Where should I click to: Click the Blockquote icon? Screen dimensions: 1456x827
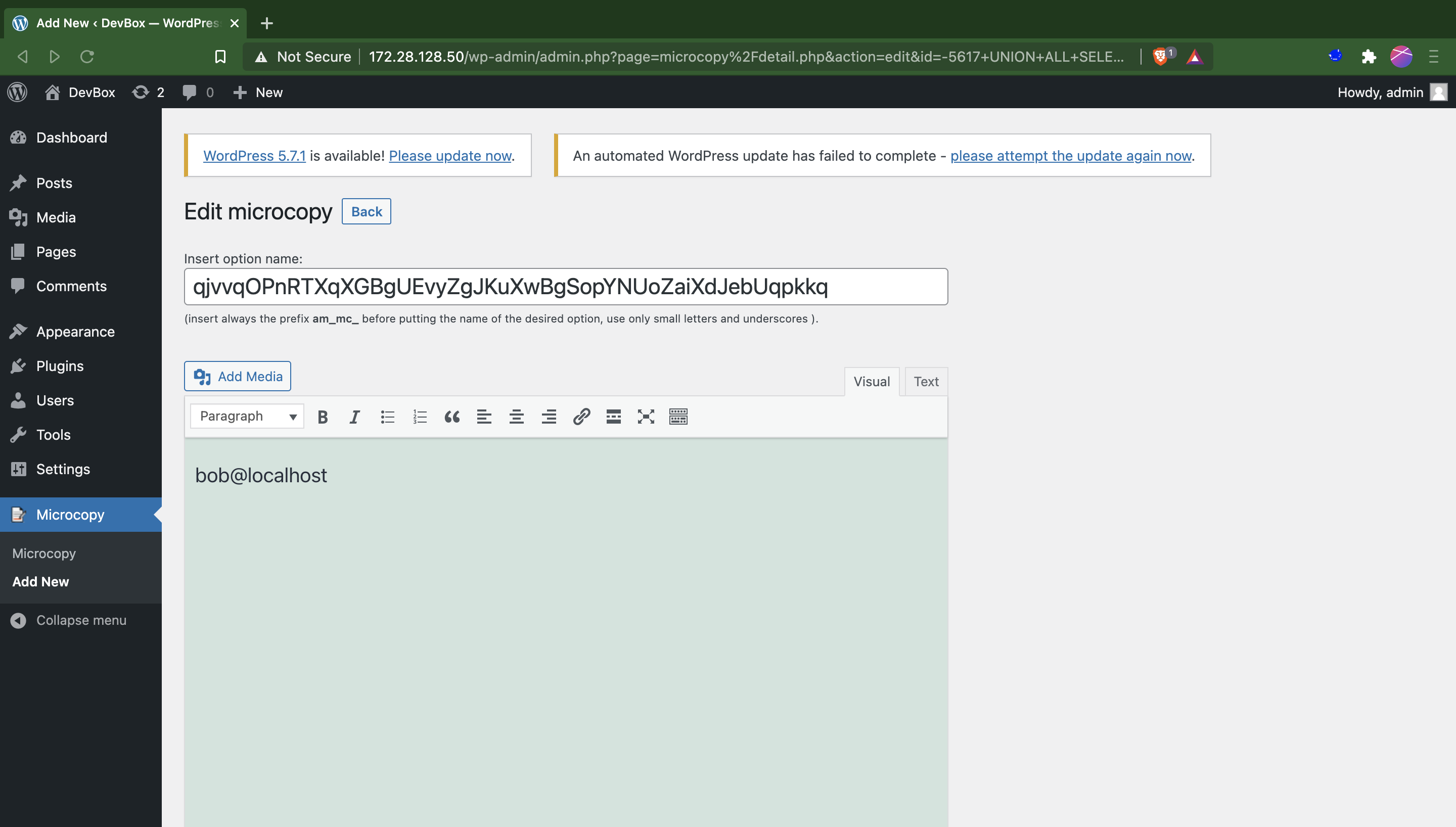click(451, 415)
